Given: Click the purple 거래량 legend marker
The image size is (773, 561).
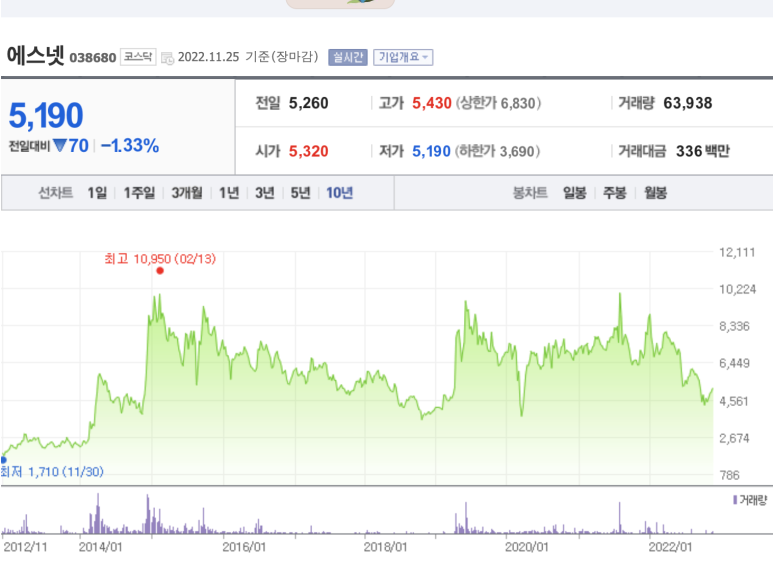Looking at the screenshot, I should point(735,500).
